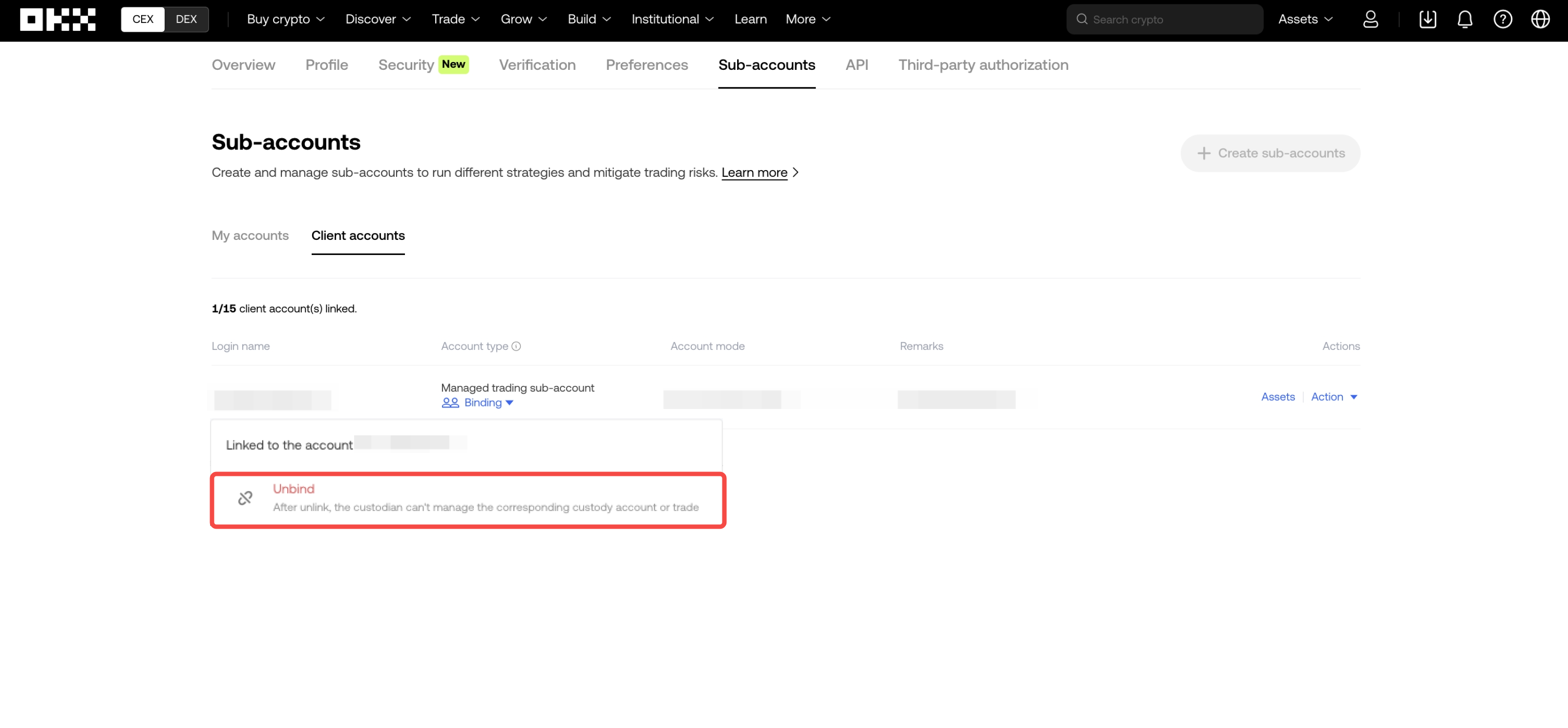
Task: Open the Action dropdown
Action: (x=1334, y=397)
